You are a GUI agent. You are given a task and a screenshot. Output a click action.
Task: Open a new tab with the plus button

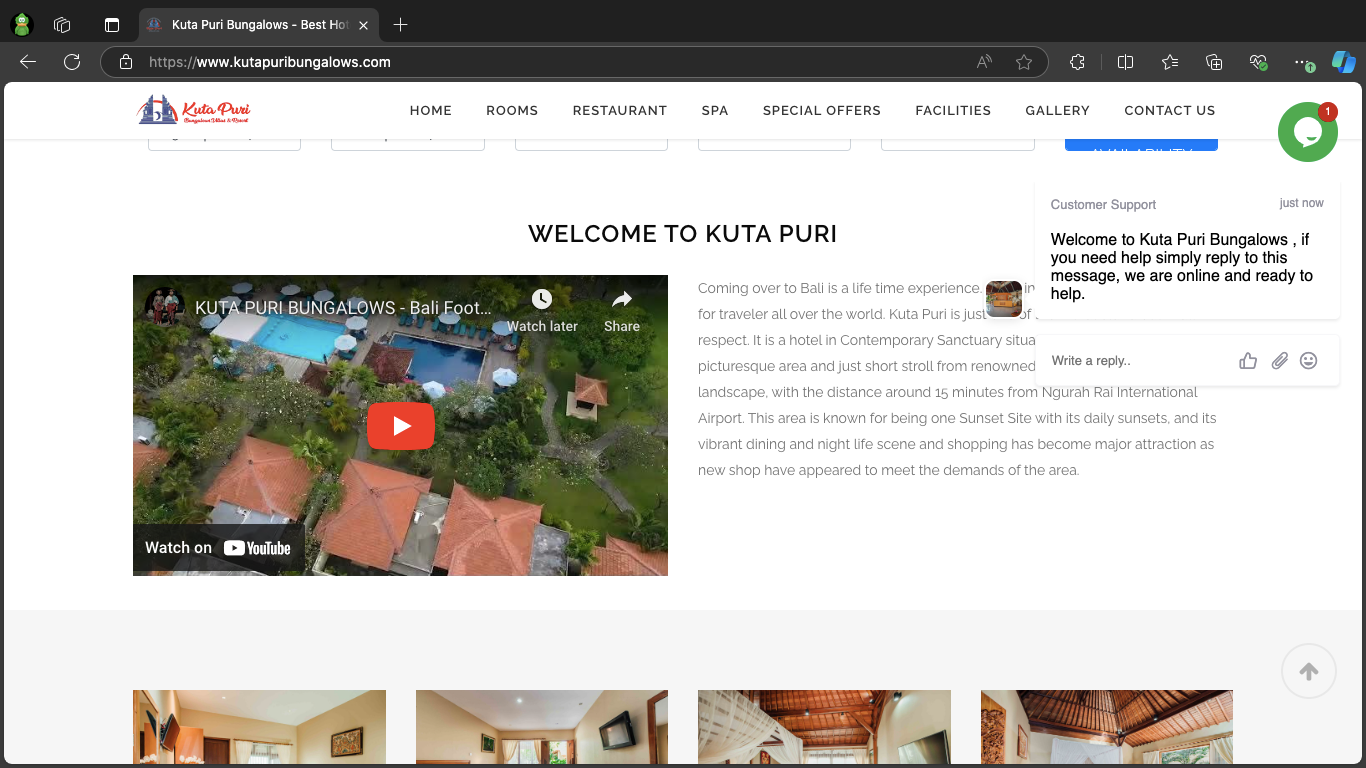401,25
